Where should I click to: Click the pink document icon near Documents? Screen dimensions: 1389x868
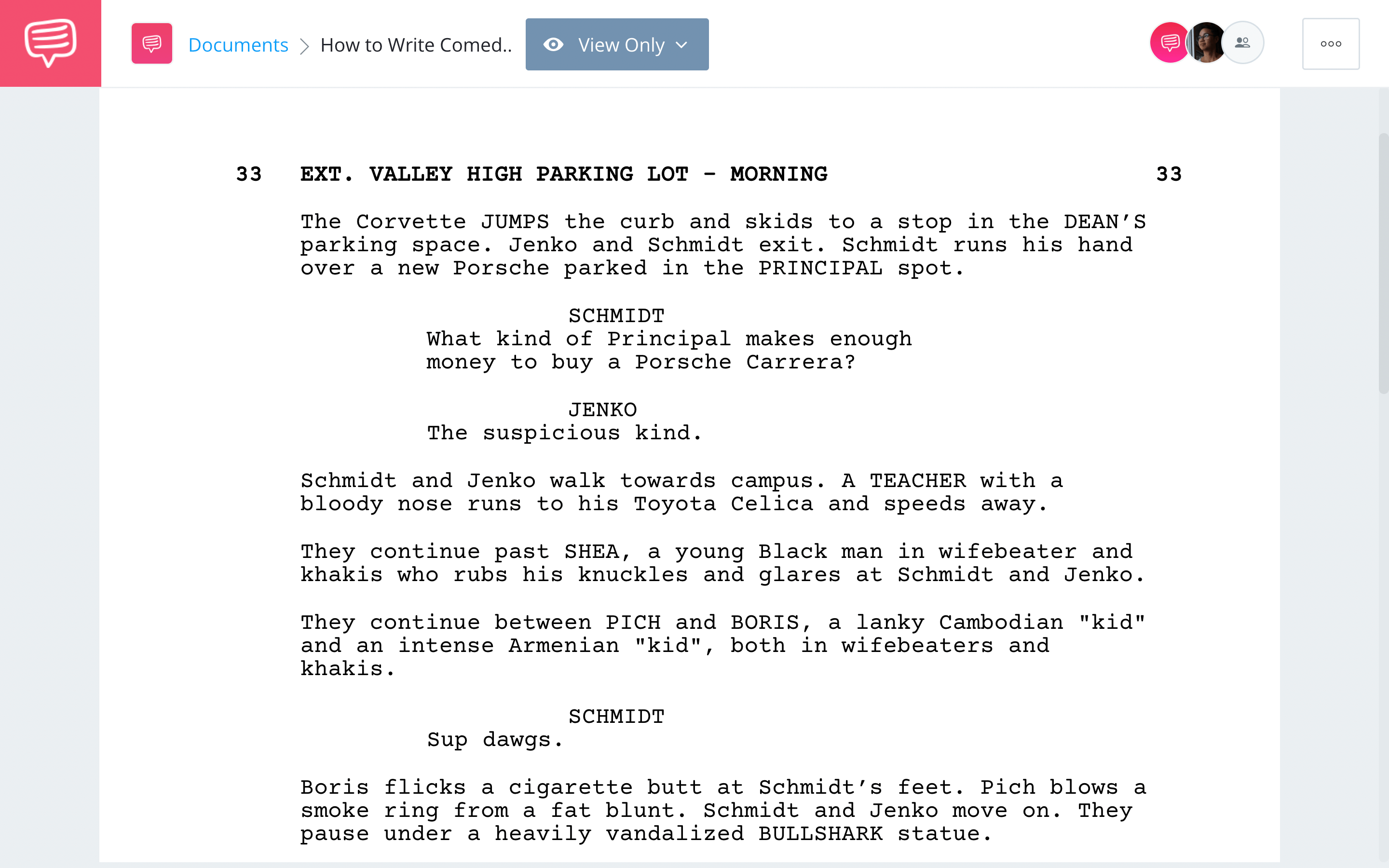[x=152, y=44]
